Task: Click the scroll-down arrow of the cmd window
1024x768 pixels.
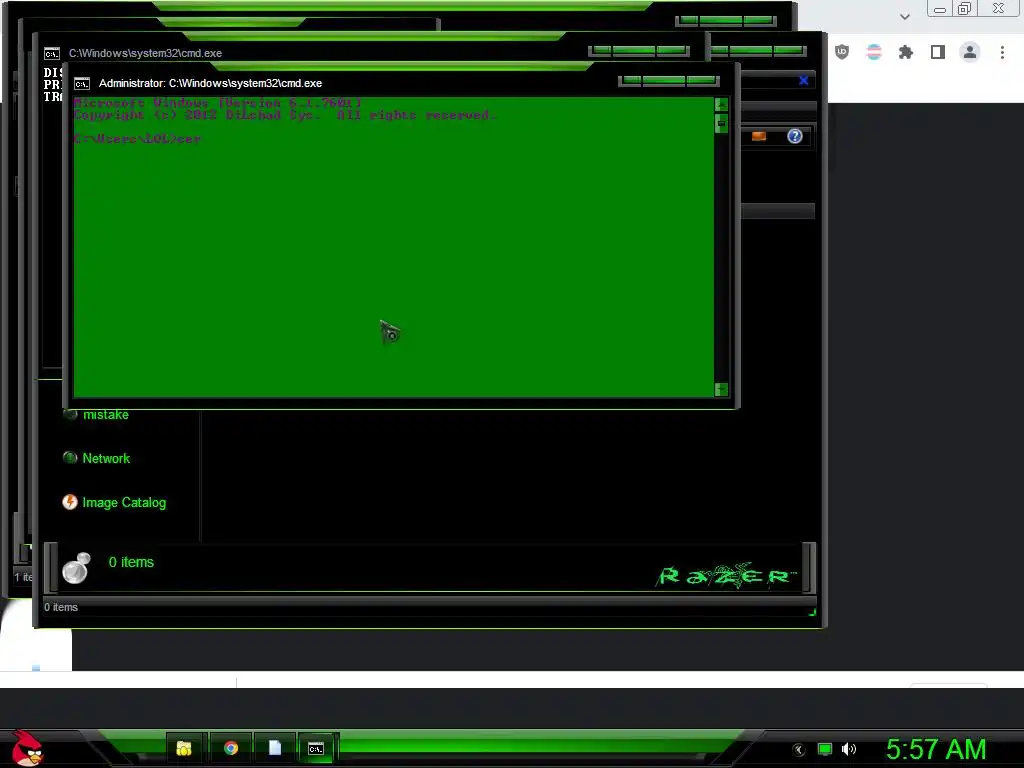Action: [721, 389]
